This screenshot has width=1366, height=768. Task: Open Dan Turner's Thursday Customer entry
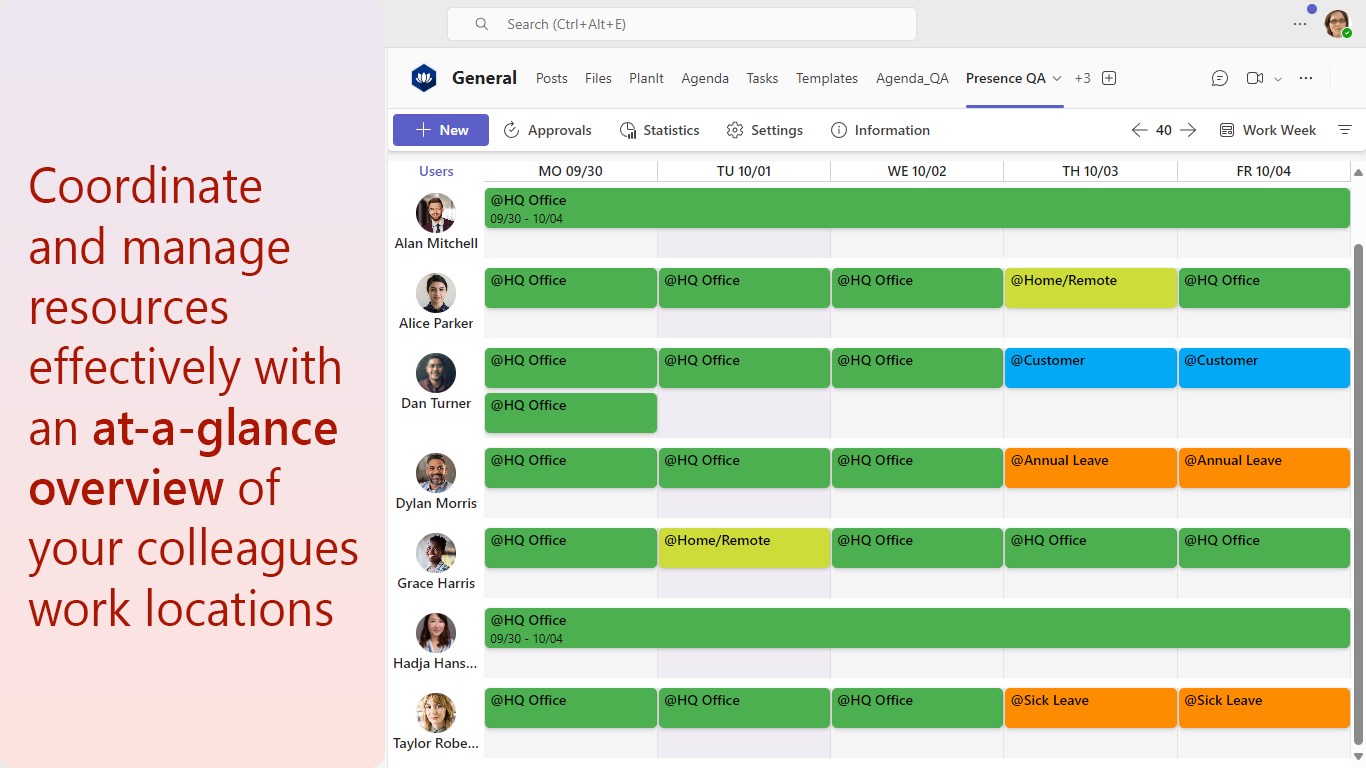pos(1090,368)
